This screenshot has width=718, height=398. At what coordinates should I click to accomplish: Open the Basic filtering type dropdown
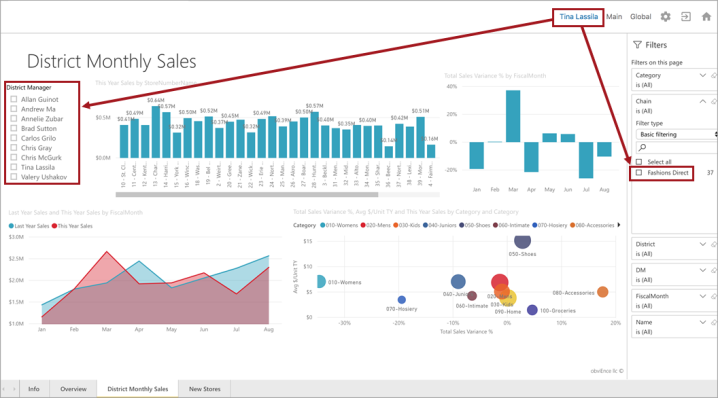point(676,134)
